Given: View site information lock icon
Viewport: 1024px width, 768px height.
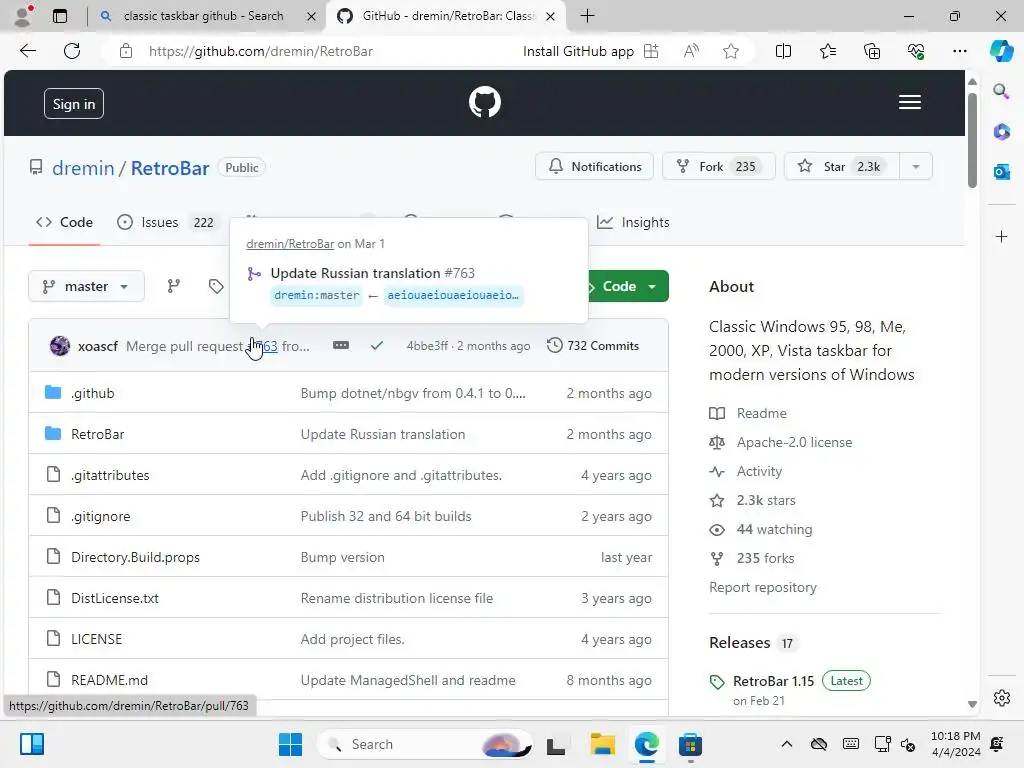Looking at the screenshot, I should click(x=126, y=51).
